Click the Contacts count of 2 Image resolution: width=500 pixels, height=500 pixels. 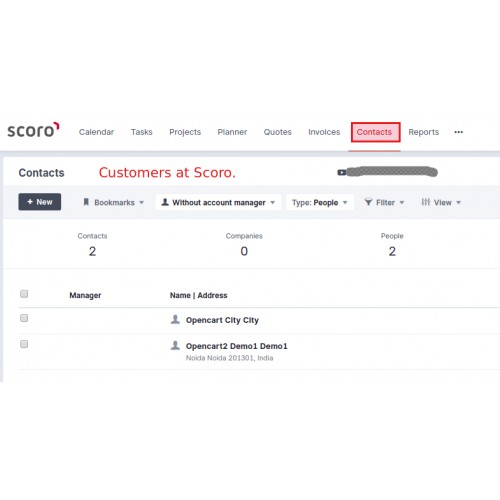pyautogui.click(x=92, y=251)
